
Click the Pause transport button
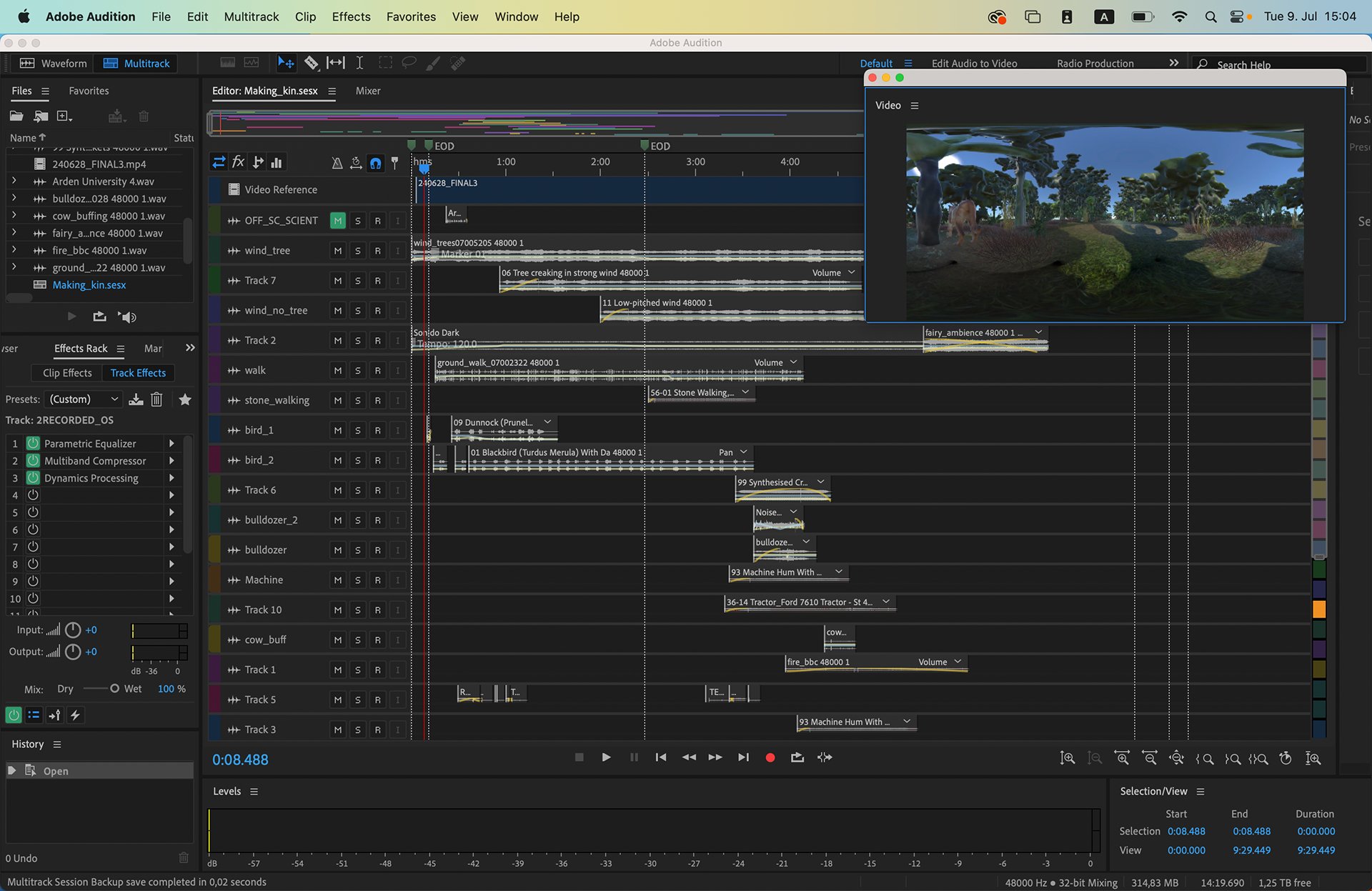point(634,757)
